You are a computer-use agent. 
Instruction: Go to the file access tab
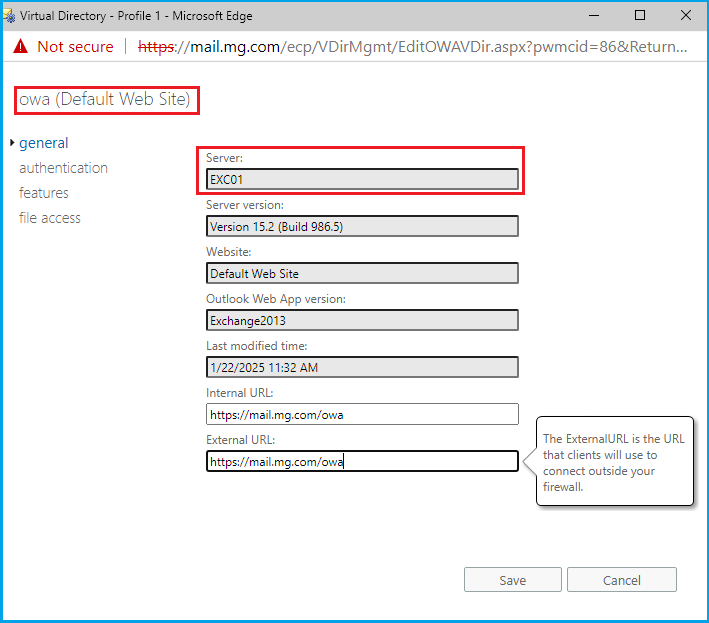[x=50, y=218]
